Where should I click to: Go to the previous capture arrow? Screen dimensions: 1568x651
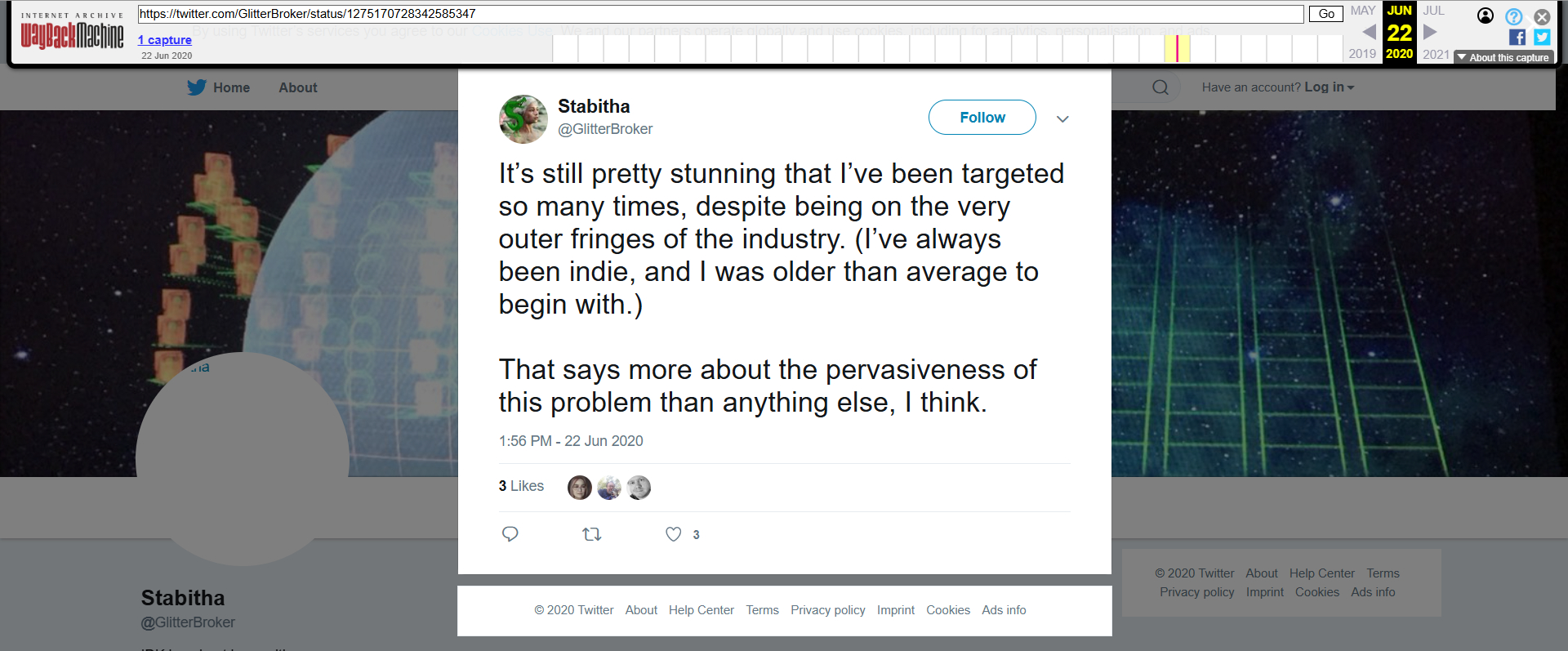1370,32
